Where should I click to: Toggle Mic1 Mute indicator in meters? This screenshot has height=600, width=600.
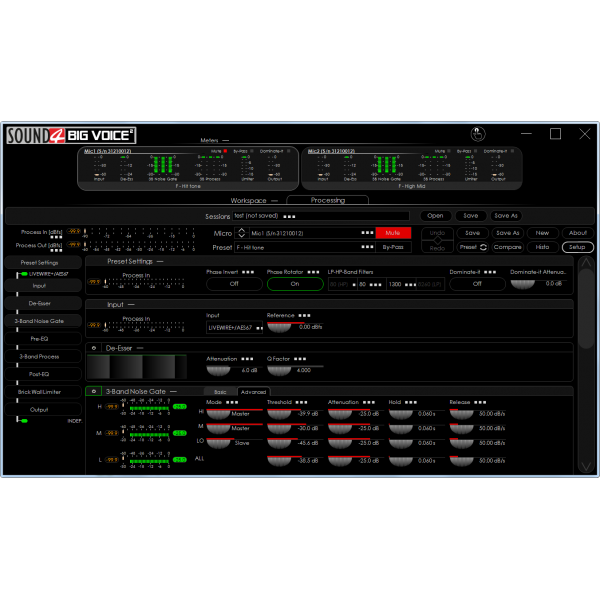[x=225, y=151]
